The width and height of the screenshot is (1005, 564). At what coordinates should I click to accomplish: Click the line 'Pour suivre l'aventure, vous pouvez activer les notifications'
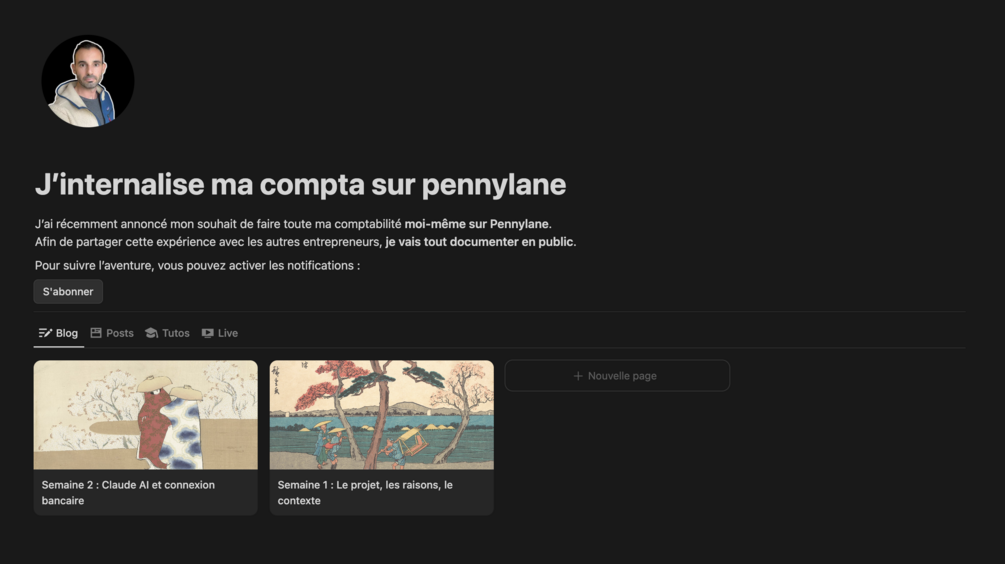[x=197, y=265]
